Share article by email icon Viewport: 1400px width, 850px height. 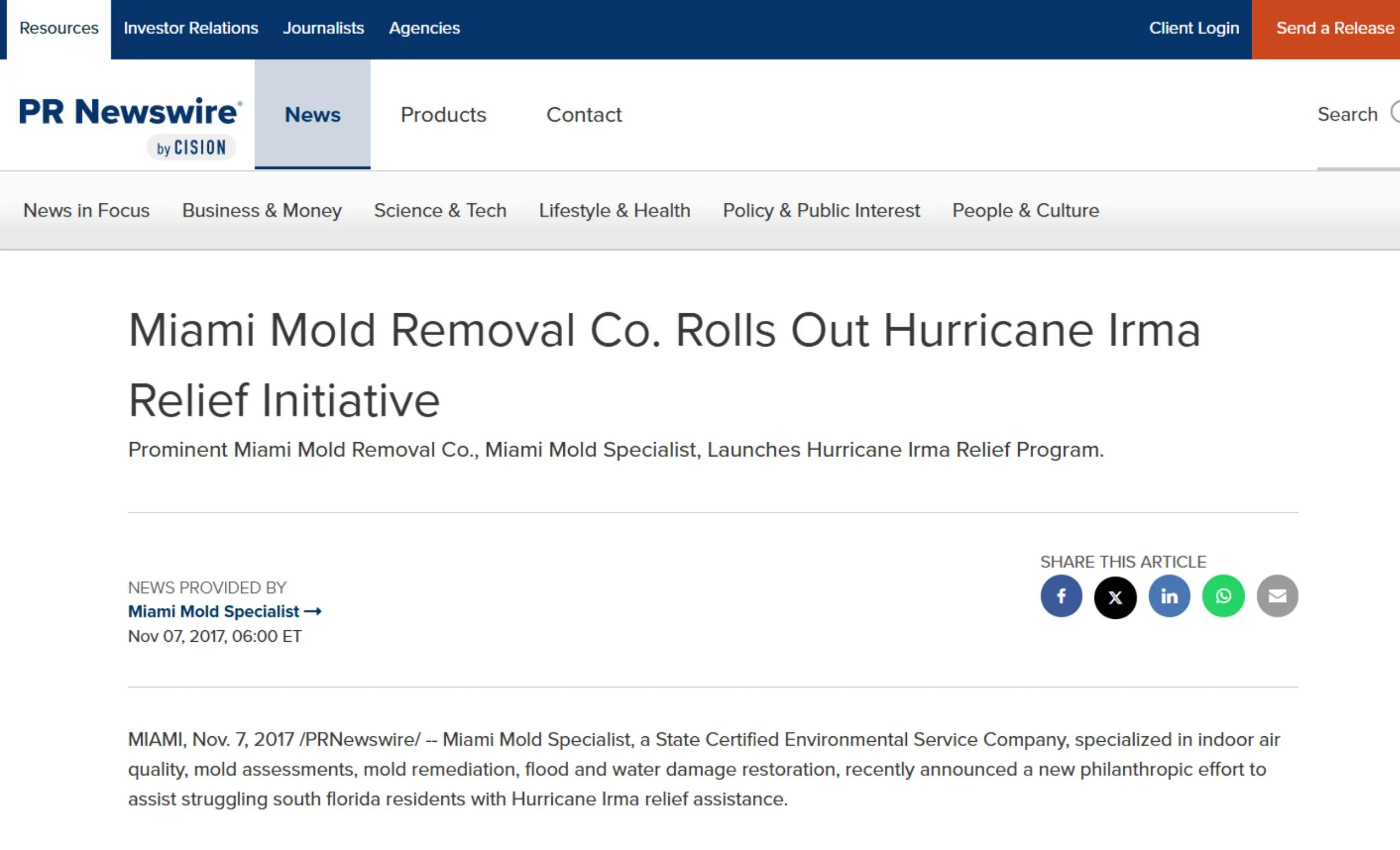coord(1277,596)
